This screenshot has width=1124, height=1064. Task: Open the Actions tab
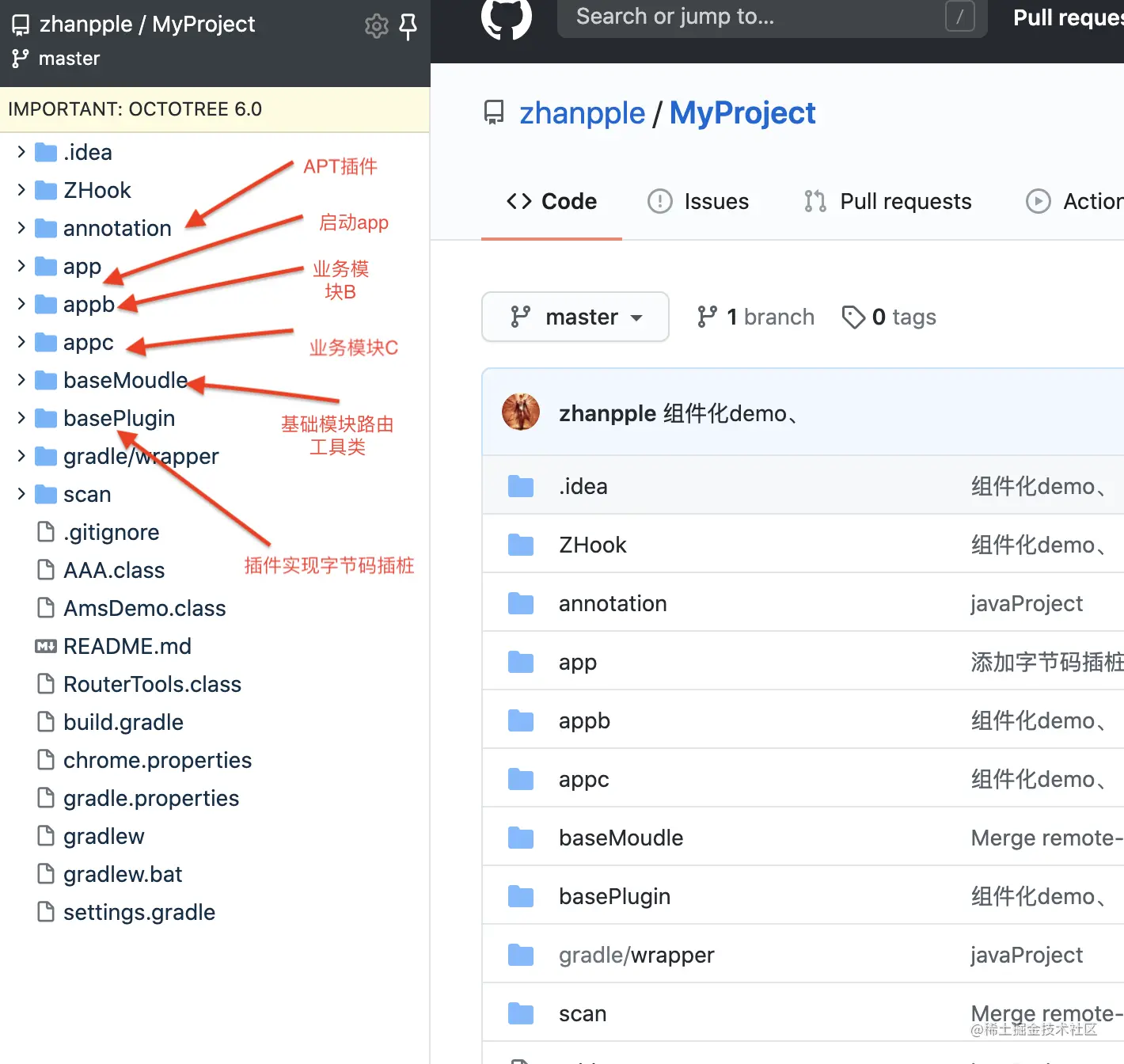1074,202
